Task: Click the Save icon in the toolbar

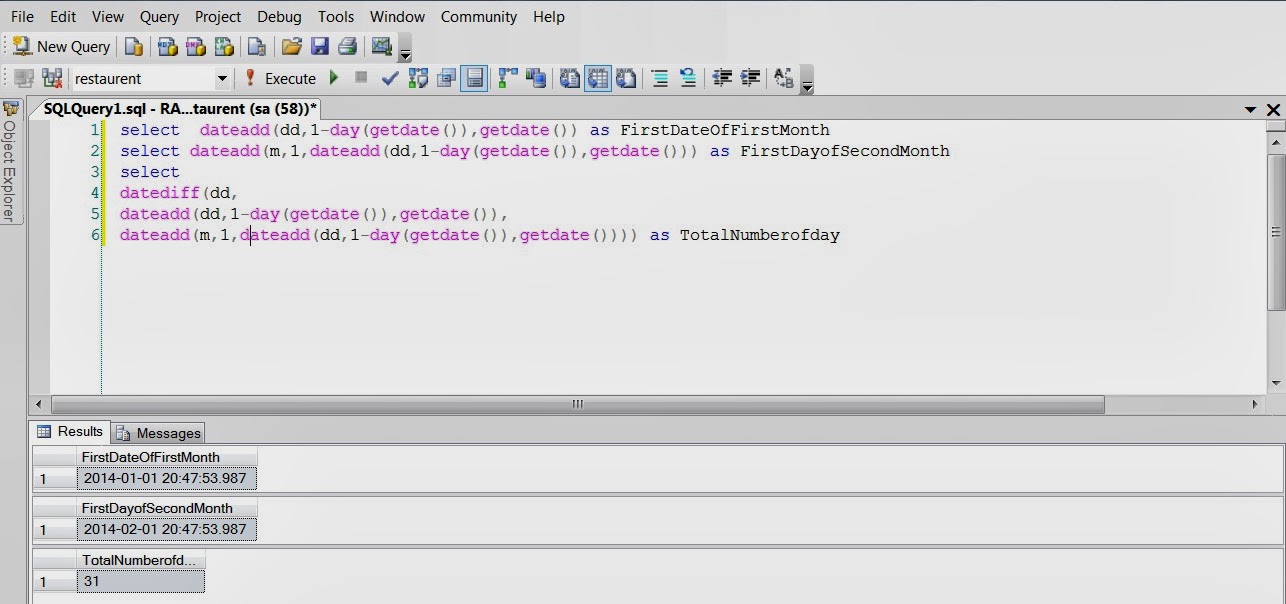Action: click(322, 46)
